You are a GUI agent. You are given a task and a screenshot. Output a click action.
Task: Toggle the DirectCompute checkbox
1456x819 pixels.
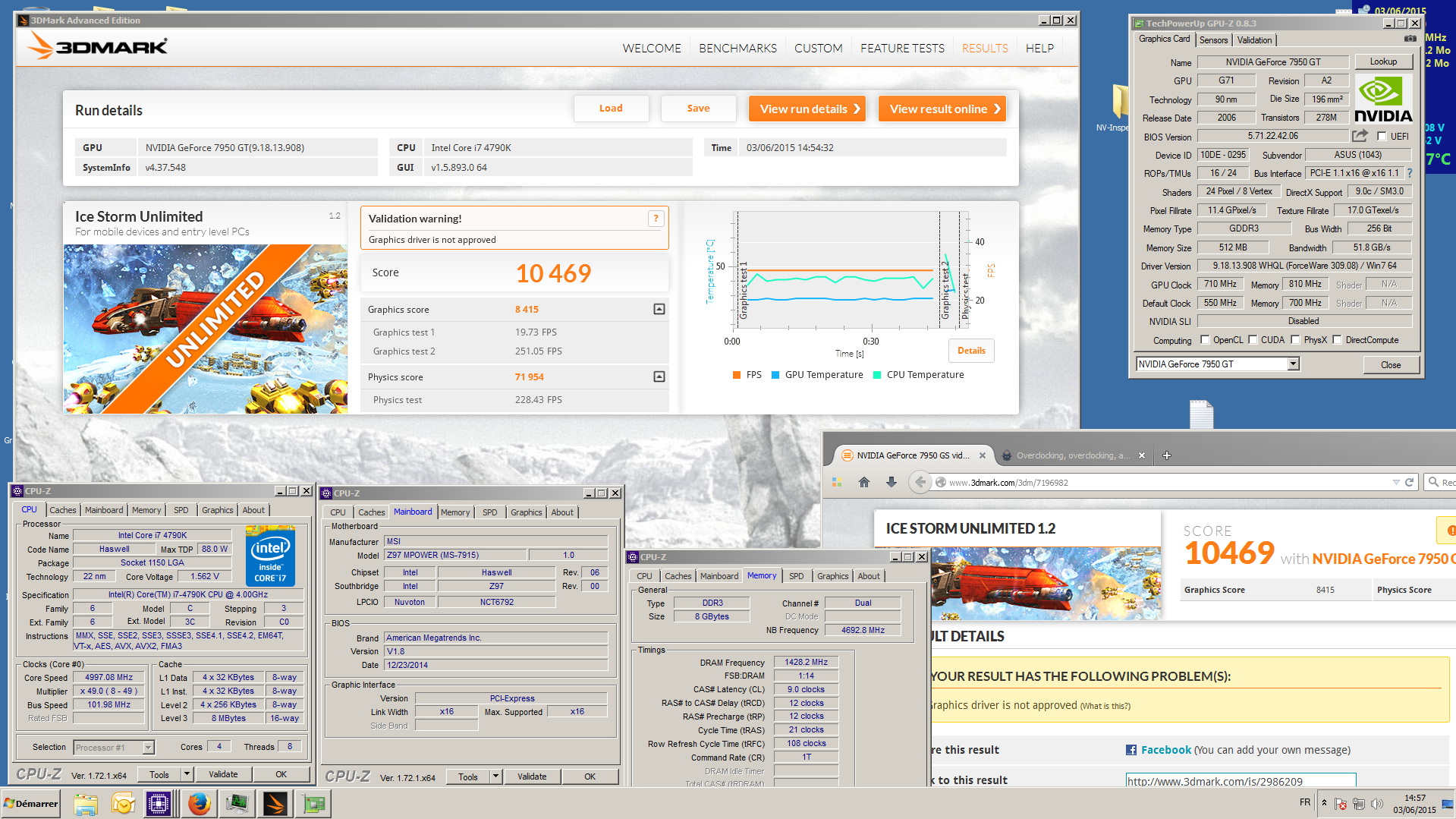[1337, 340]
